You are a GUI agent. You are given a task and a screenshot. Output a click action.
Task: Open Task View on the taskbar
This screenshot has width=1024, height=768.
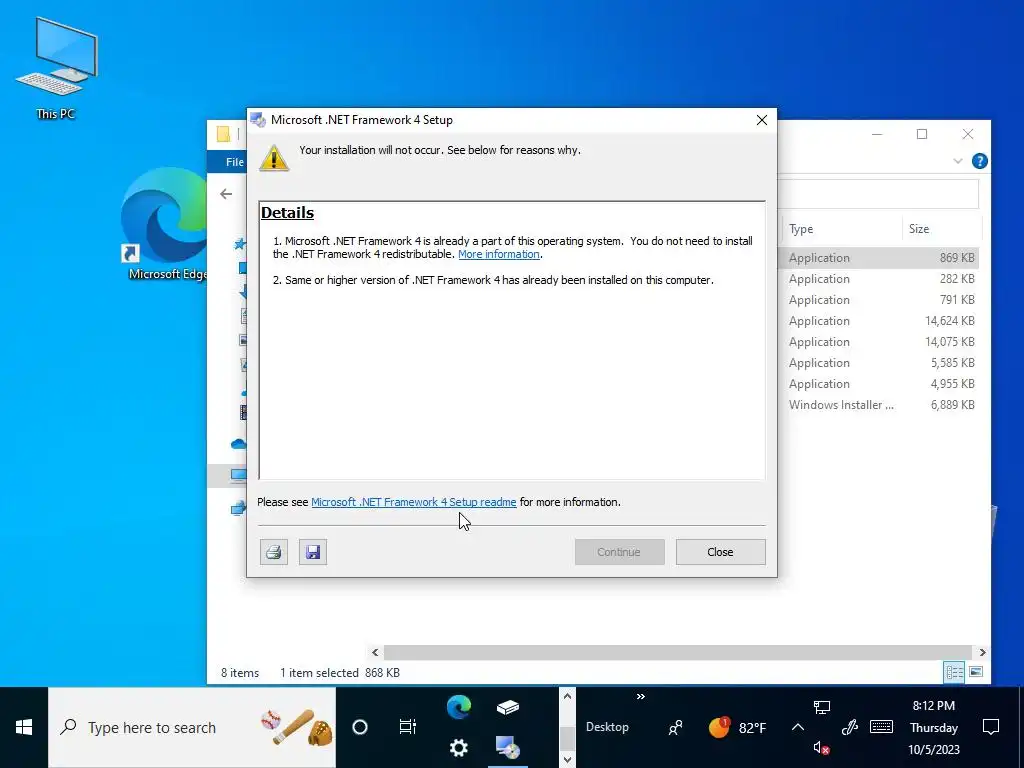(408, 727)
